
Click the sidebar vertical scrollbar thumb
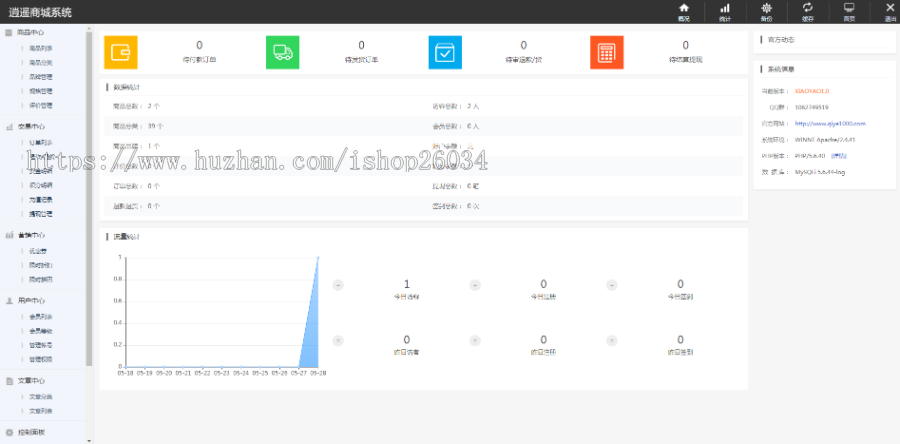coord(89,198)
